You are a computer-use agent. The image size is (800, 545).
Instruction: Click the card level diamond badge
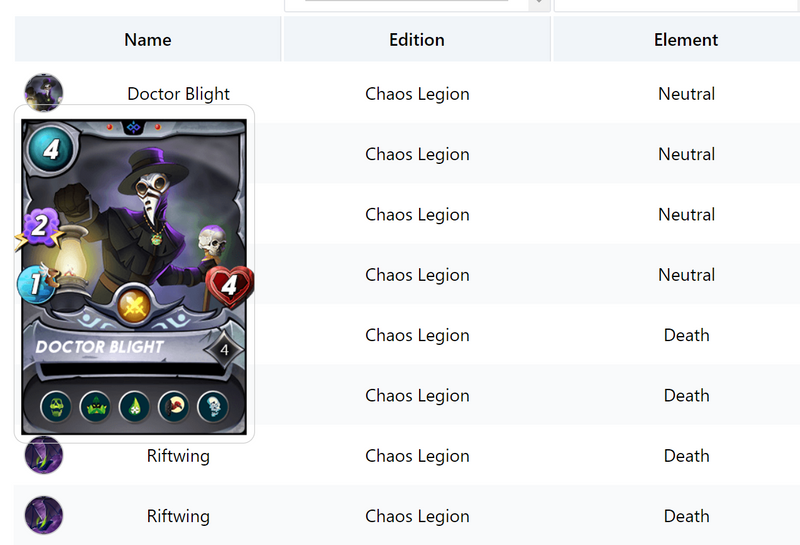tap(225, 350)
